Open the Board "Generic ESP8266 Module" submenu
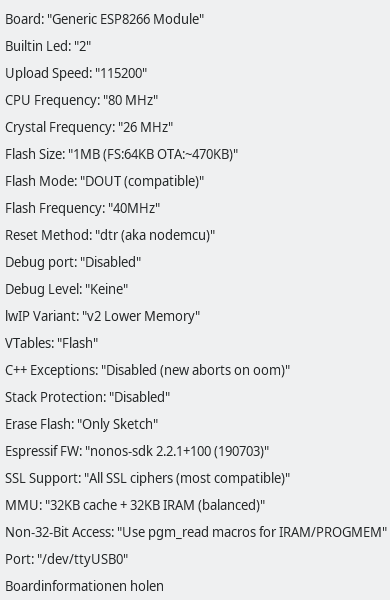The width and height of the screenshot is (390, 600). [x=195, y=19]
